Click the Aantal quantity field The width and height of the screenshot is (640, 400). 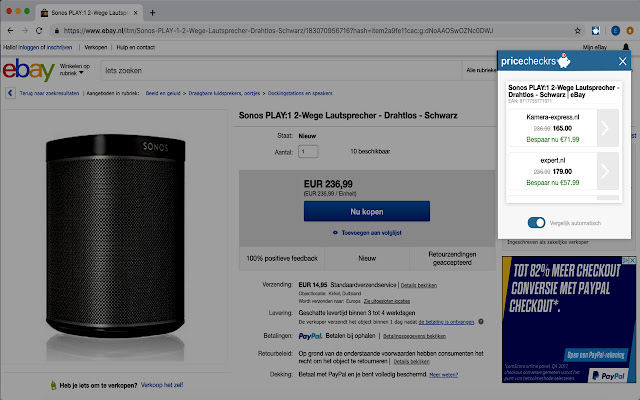click(308, 151)
